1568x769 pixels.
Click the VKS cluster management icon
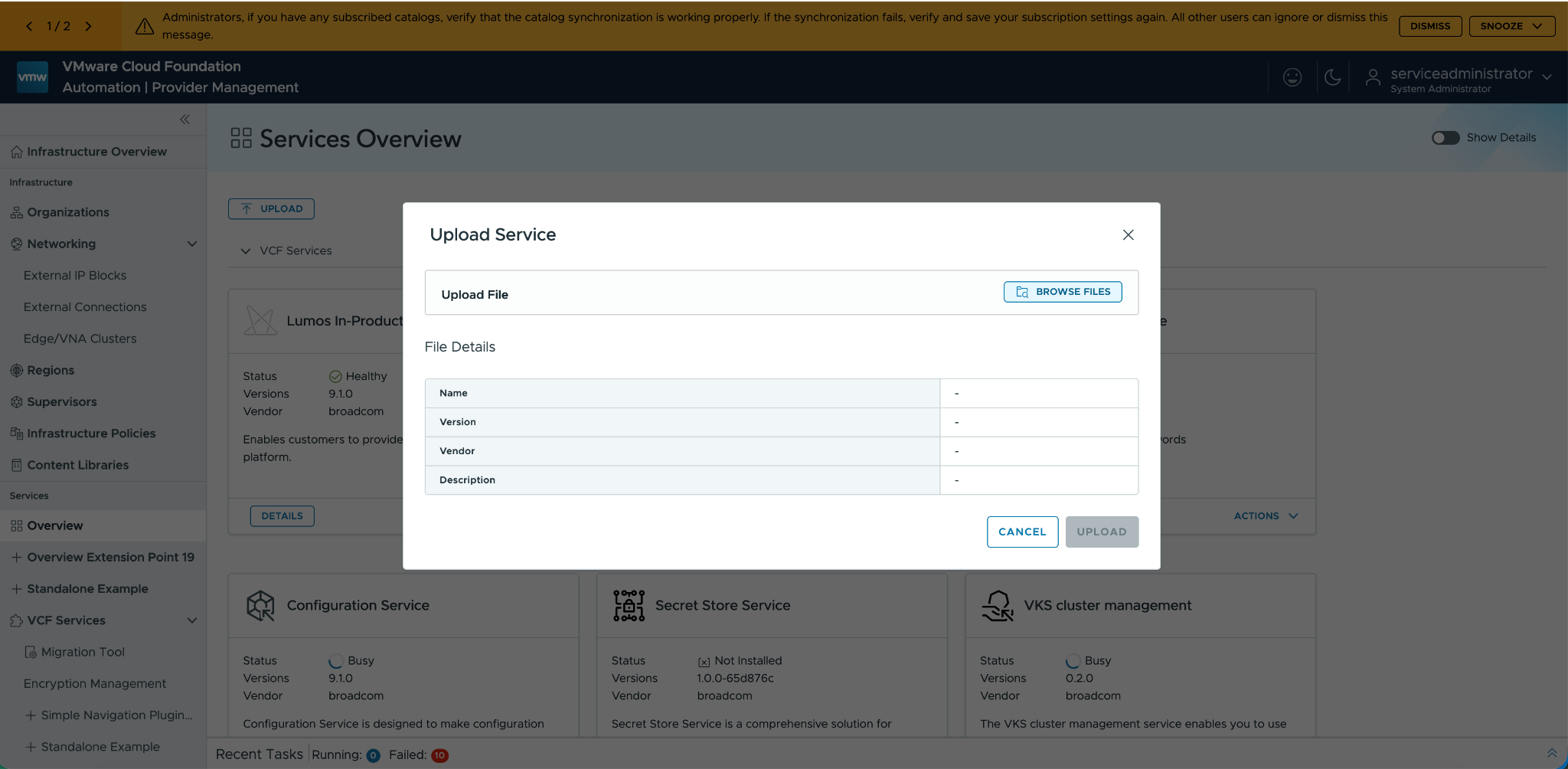[998, 606]
